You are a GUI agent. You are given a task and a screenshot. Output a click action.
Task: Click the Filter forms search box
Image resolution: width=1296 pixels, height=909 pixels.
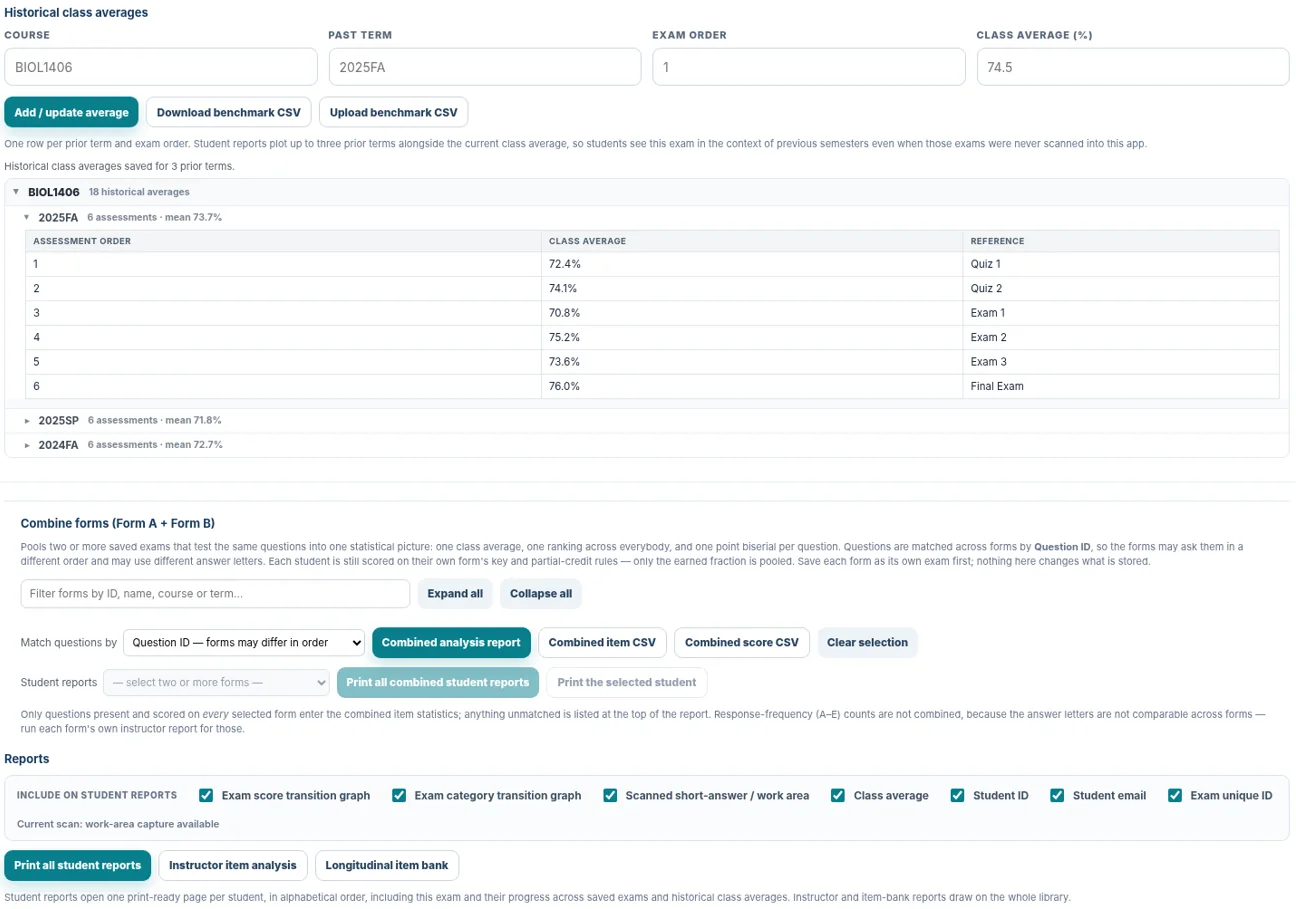(x=215, y=593)
